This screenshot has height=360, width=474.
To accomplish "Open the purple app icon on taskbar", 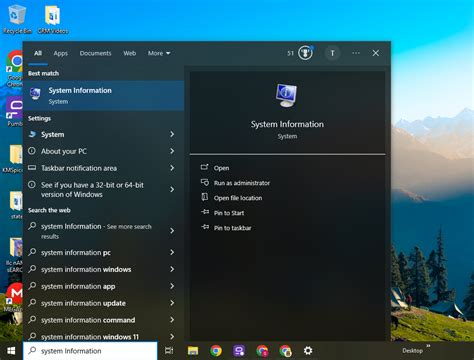I will [x=239, y=351].
